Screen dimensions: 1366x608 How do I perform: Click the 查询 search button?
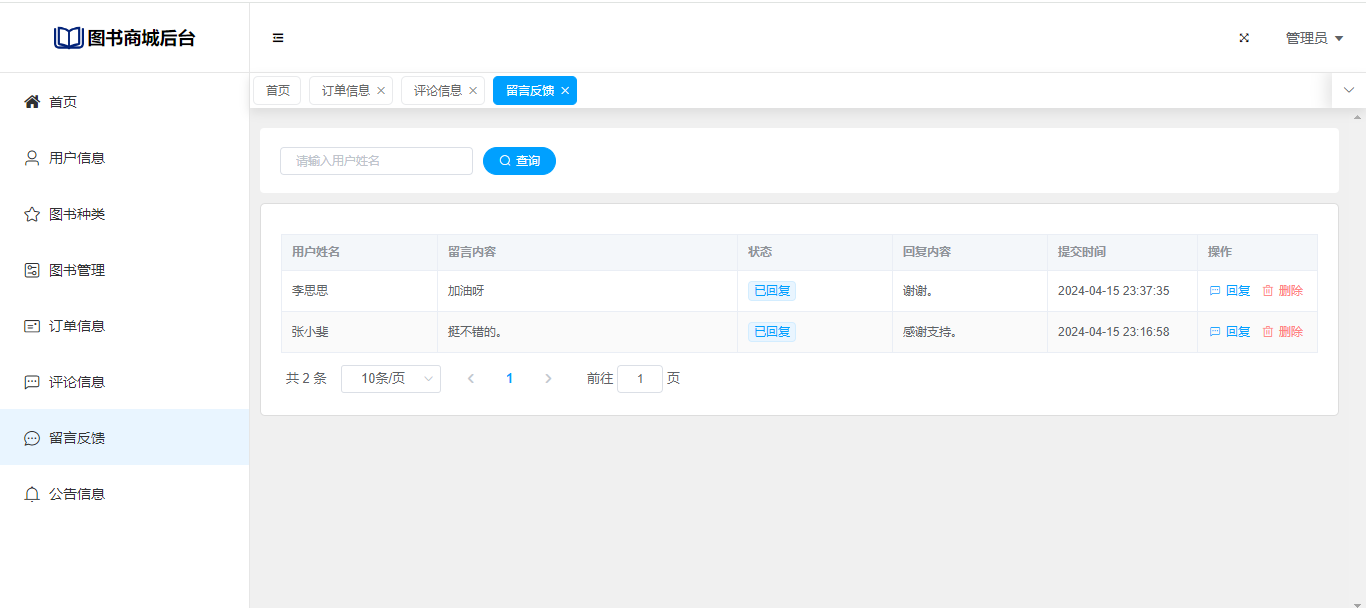[x=519, y=161]
